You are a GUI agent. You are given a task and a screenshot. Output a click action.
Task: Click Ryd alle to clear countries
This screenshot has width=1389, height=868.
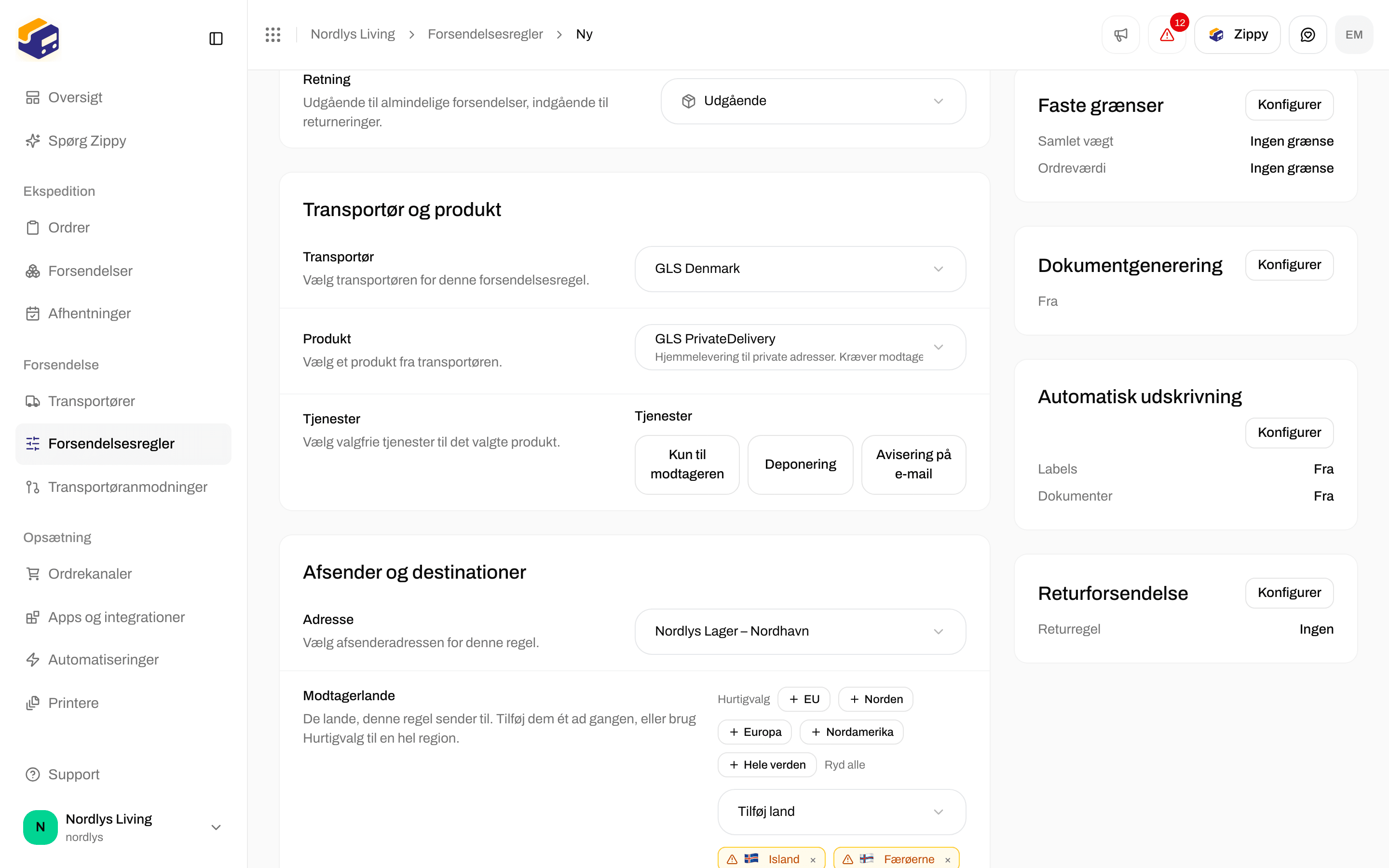click(844, 765)
